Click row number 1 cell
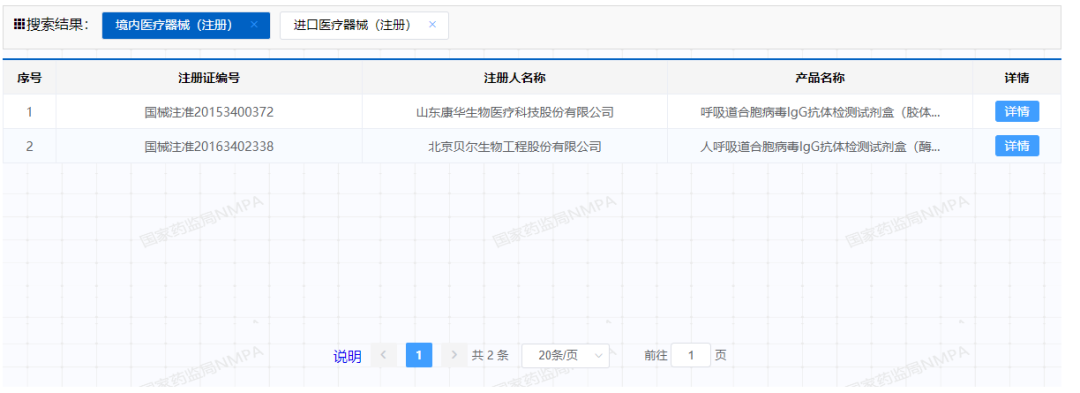Screen dimensions: 1080x393 (x=30, y=111)
